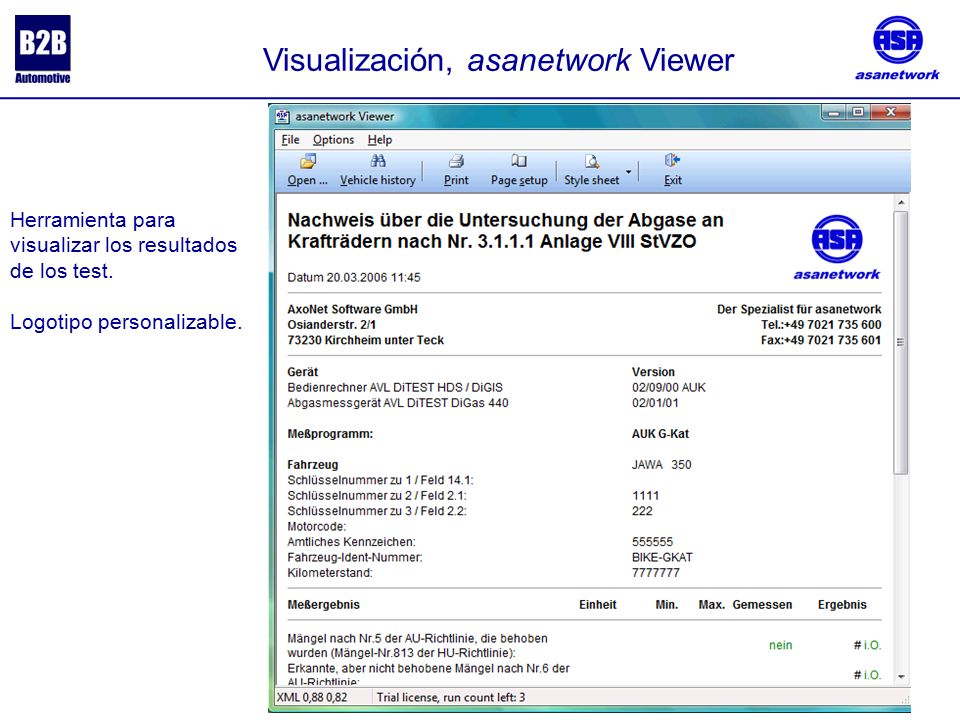Click the 'Datum 20.03.2006 11:45' line
960x720 pixels.
(x=354, y=277)
